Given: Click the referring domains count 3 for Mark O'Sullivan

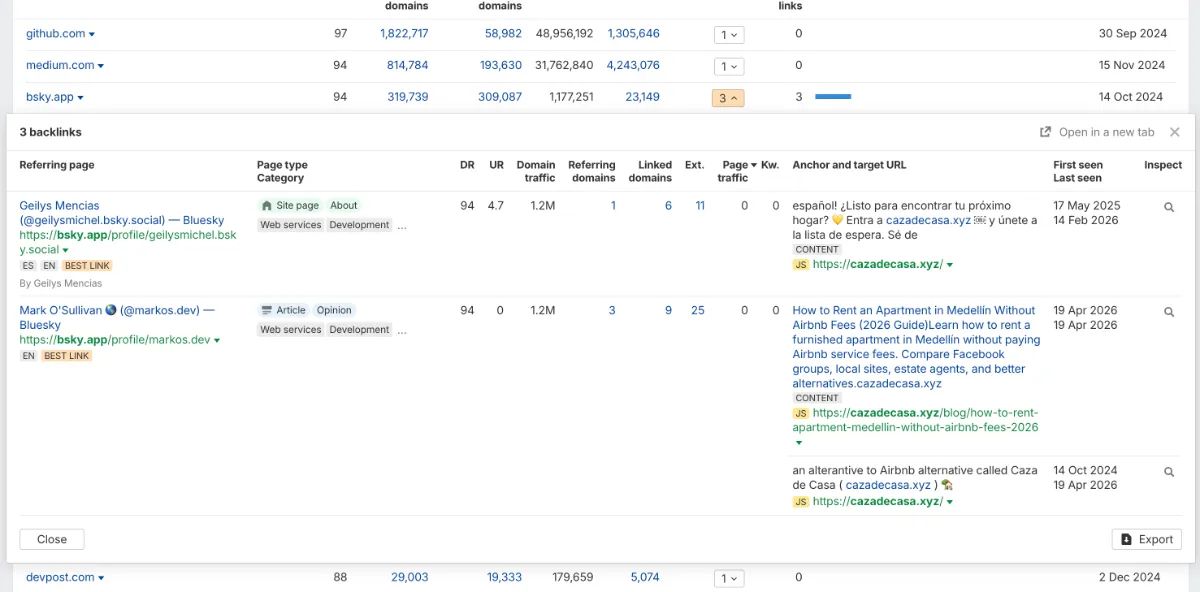Looking at the screenshot, I should point(612,311).
